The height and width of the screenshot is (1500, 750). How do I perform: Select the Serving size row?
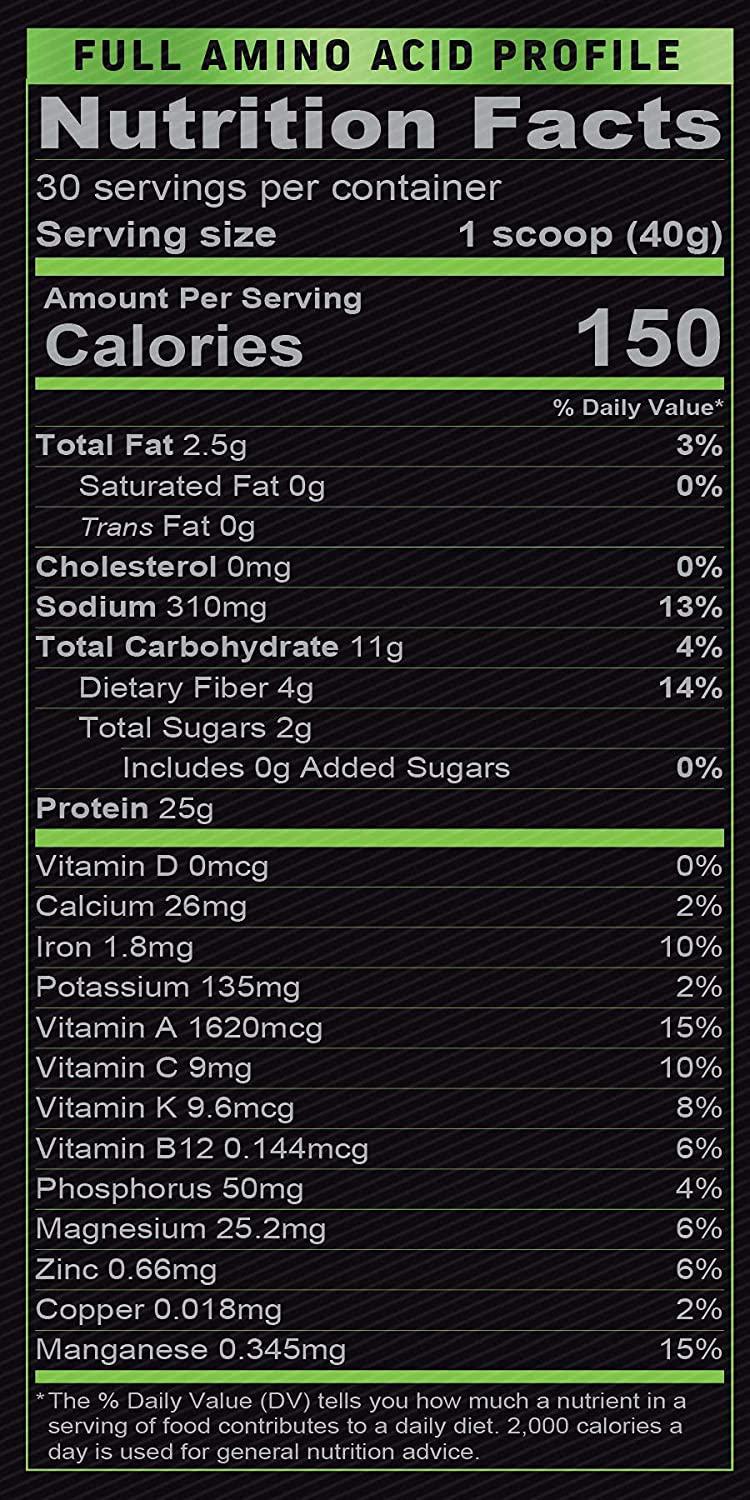point(378,235)
